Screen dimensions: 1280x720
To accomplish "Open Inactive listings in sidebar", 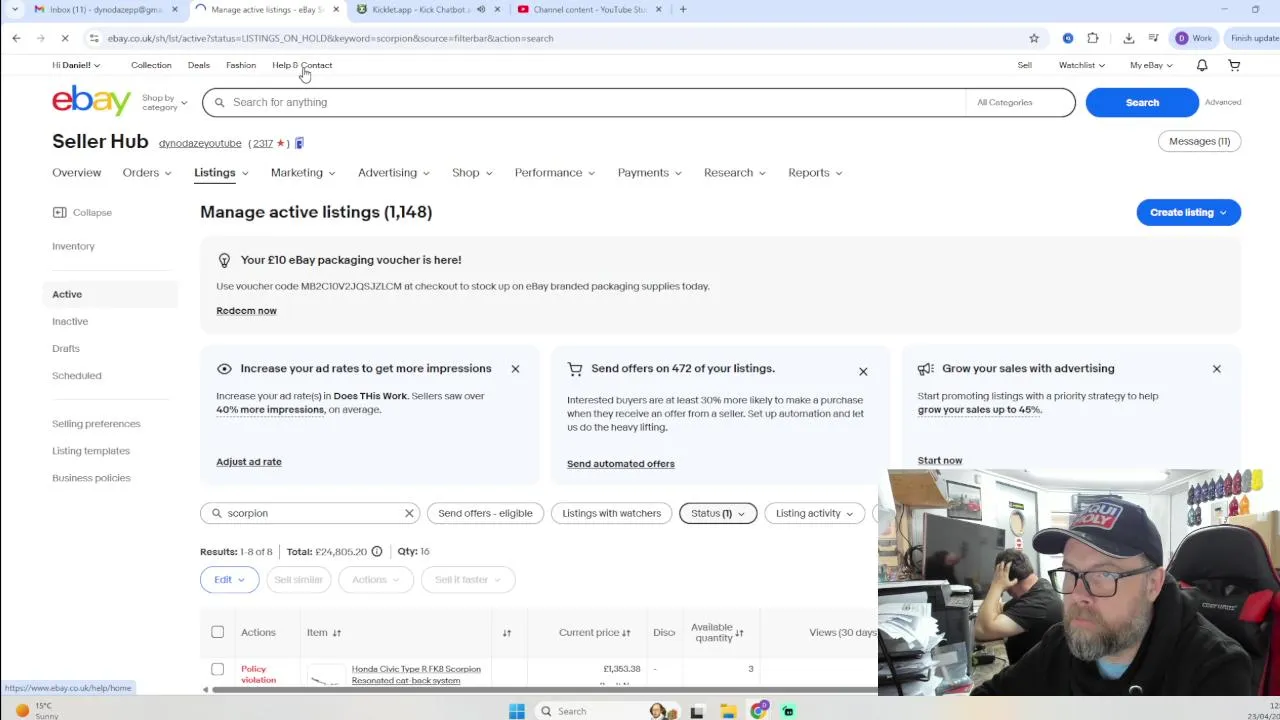I will point(70,321).
